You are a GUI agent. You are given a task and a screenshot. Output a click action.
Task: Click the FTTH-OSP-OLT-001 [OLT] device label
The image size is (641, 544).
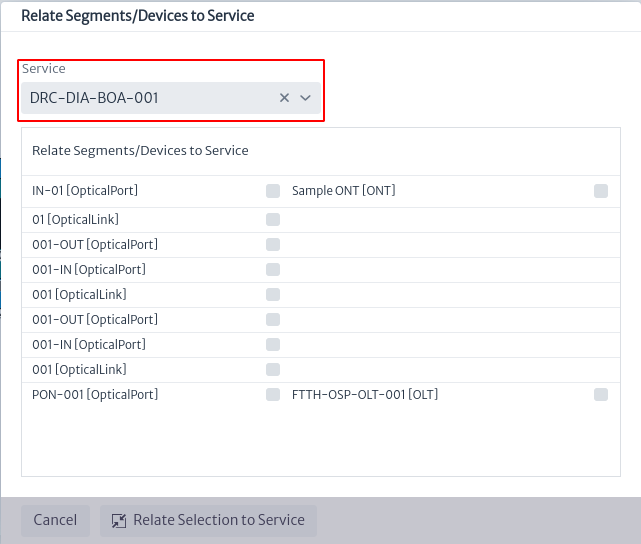[365, 394]
